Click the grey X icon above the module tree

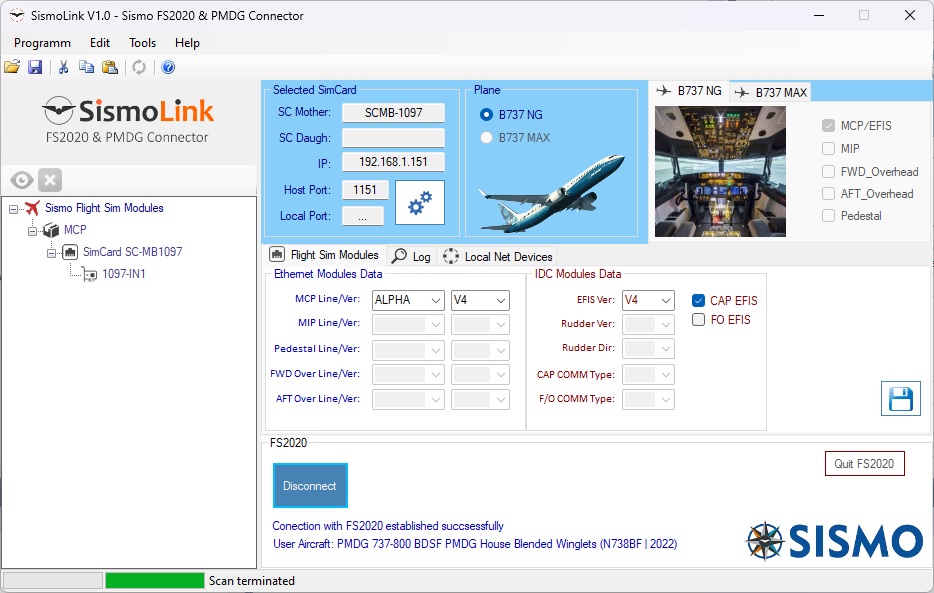[x=50, y=180]
